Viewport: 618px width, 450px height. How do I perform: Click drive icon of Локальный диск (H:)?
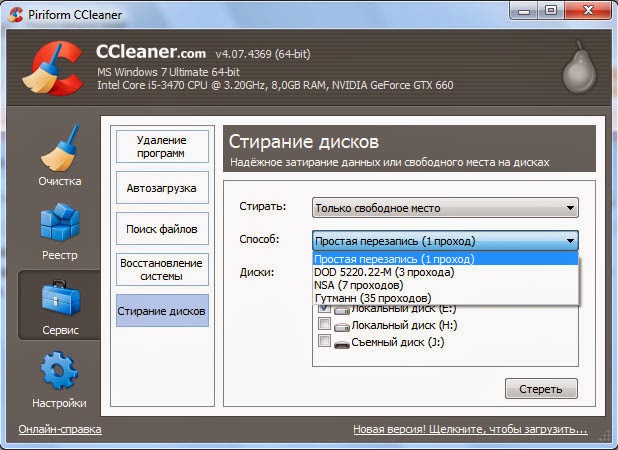[342, 326]
